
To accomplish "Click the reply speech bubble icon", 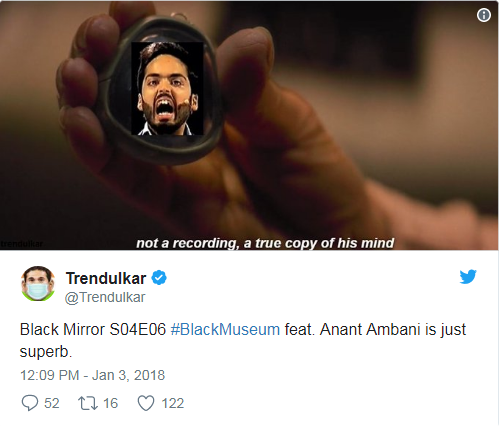I will coord(30,403).
